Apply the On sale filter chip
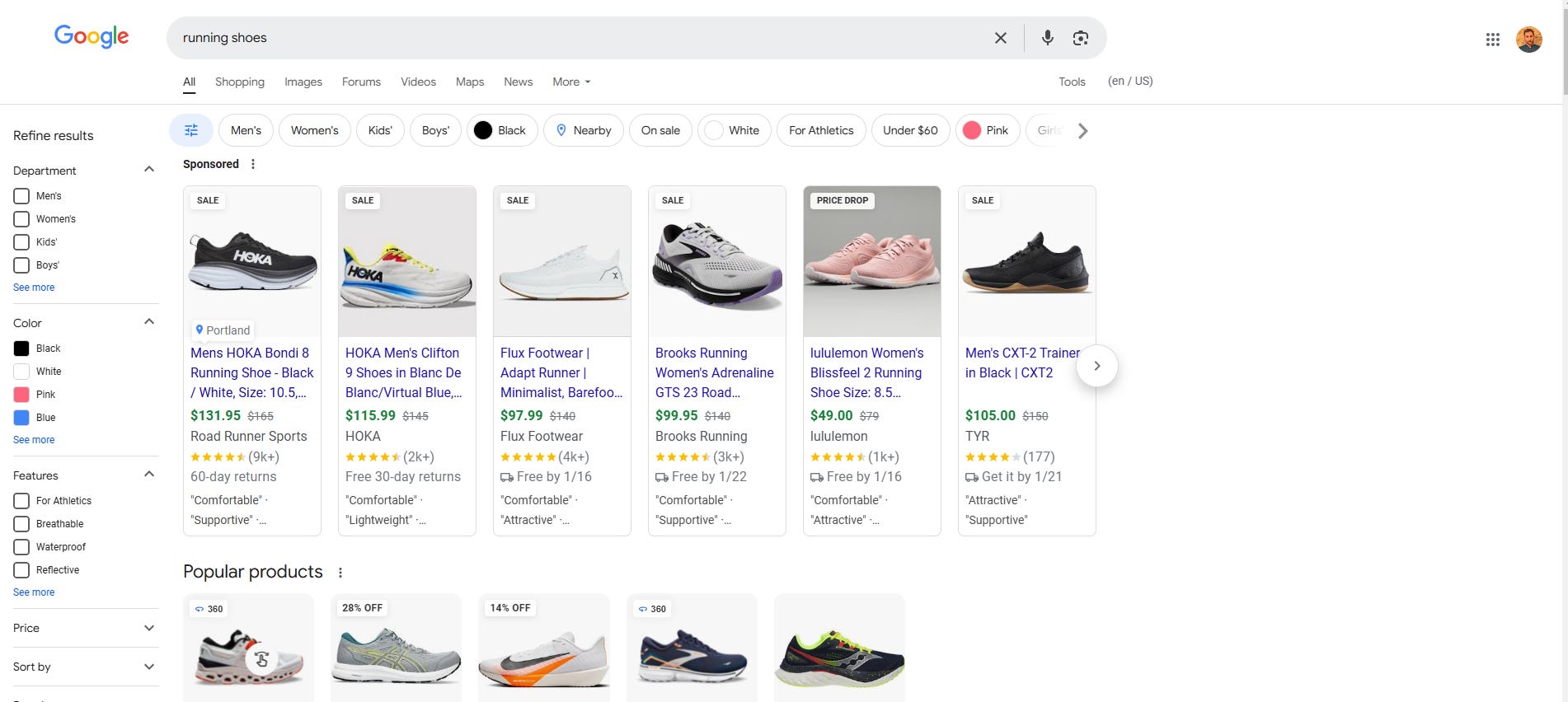 click(660, 130)
